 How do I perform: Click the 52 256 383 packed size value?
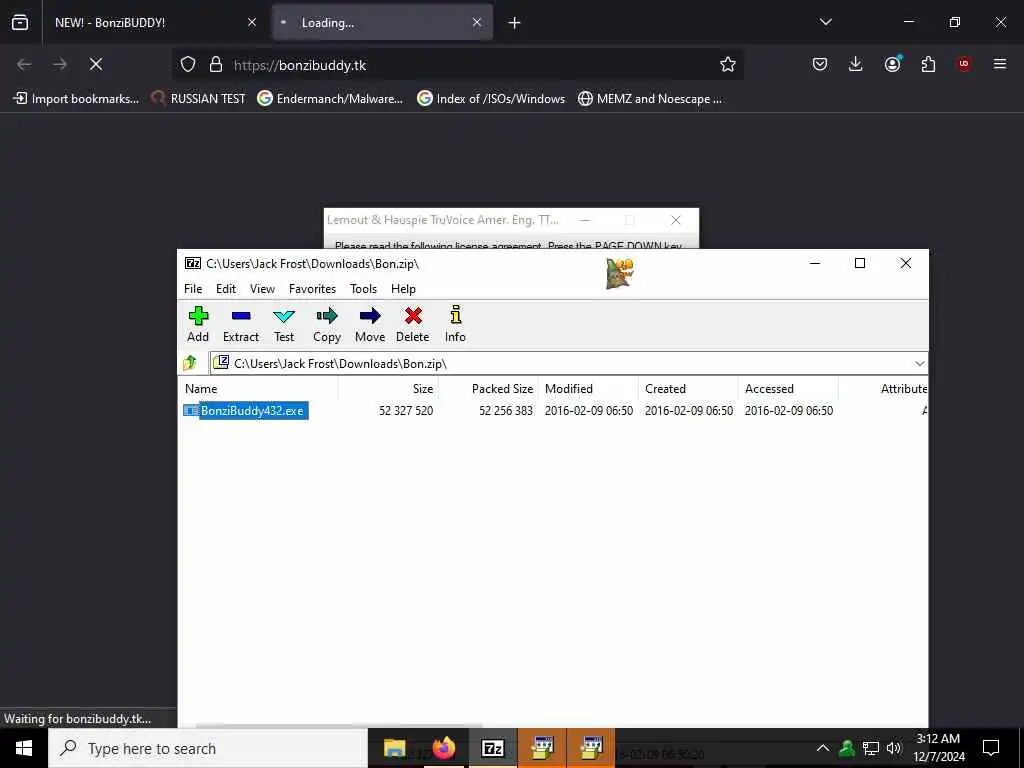pos(505,411)
